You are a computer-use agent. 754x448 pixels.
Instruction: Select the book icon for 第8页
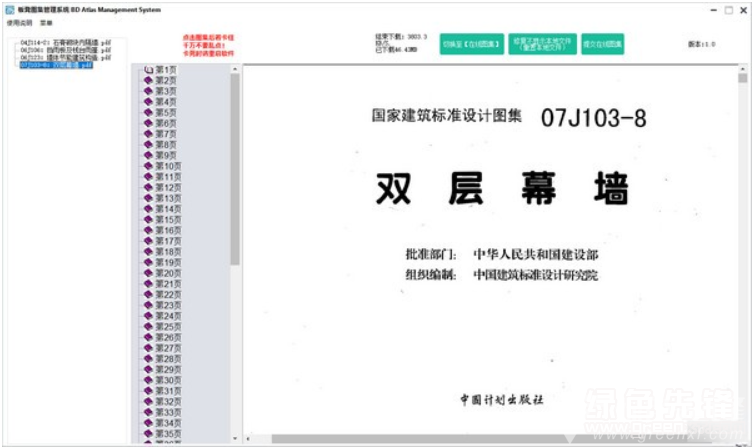(x=149, y=145)
